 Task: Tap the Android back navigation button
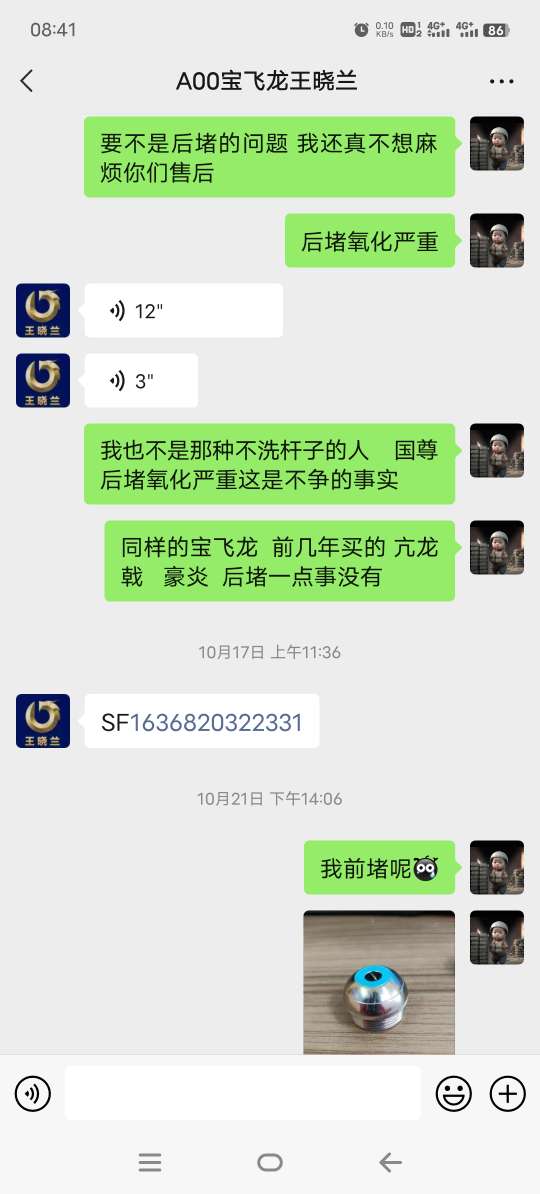tap(390, 1162)
